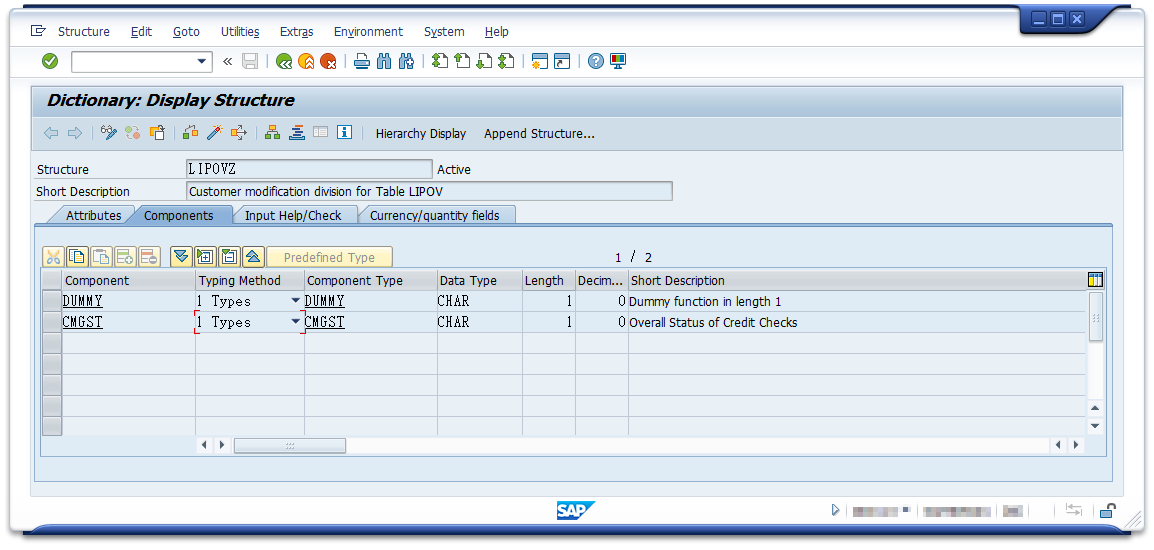Viewport: 1154px width, 550px height.
Task: Click the green Enter checkmark icon
Action: [50, 61]
